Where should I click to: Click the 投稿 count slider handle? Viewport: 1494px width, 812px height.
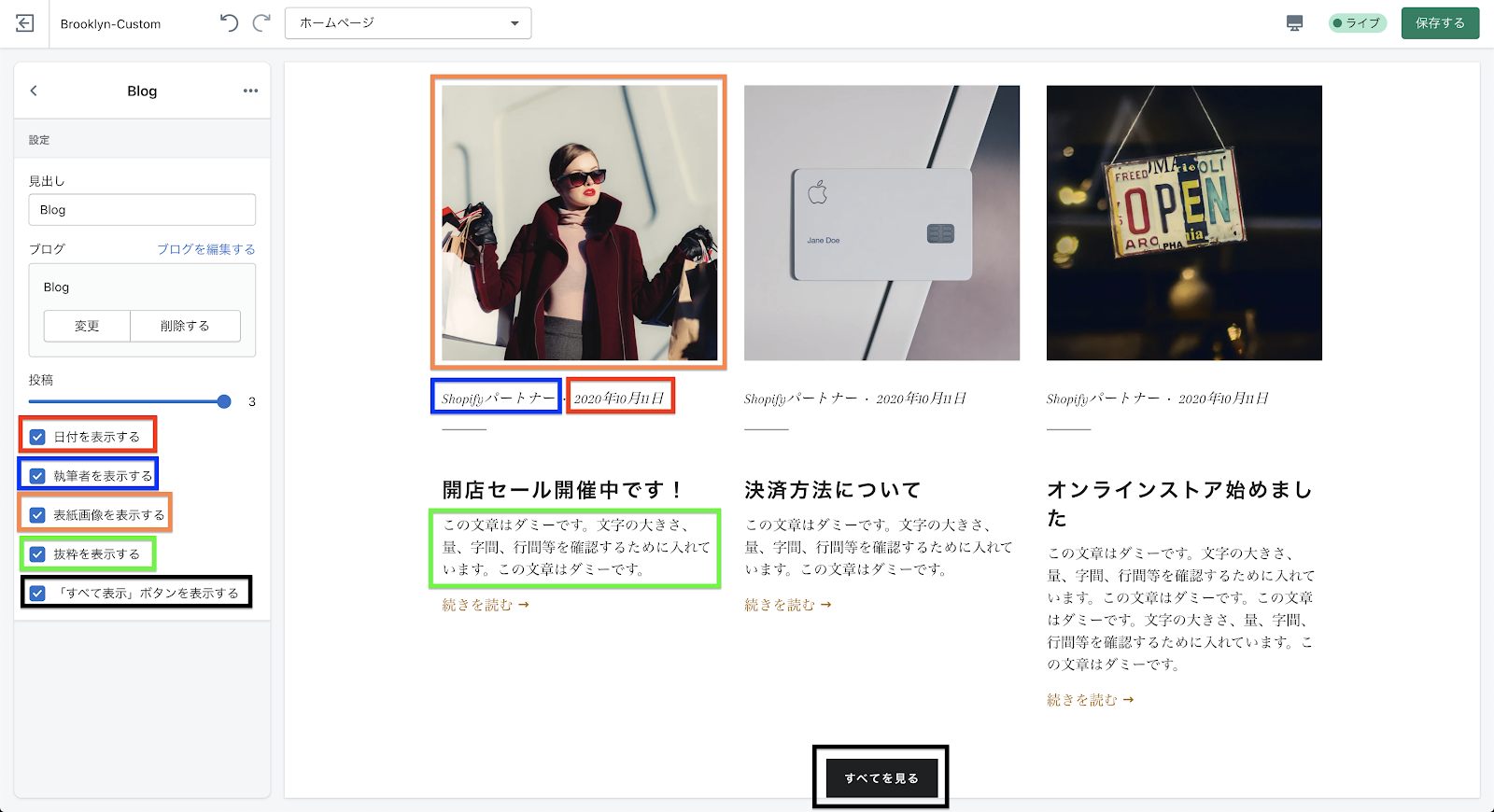point(224,401)
